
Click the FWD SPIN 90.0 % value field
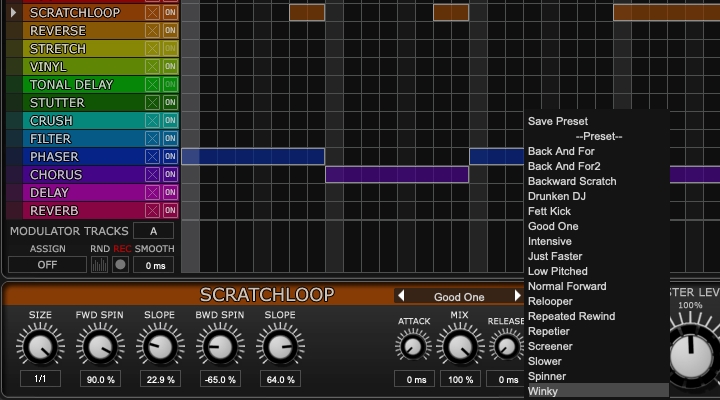(100, 379)
